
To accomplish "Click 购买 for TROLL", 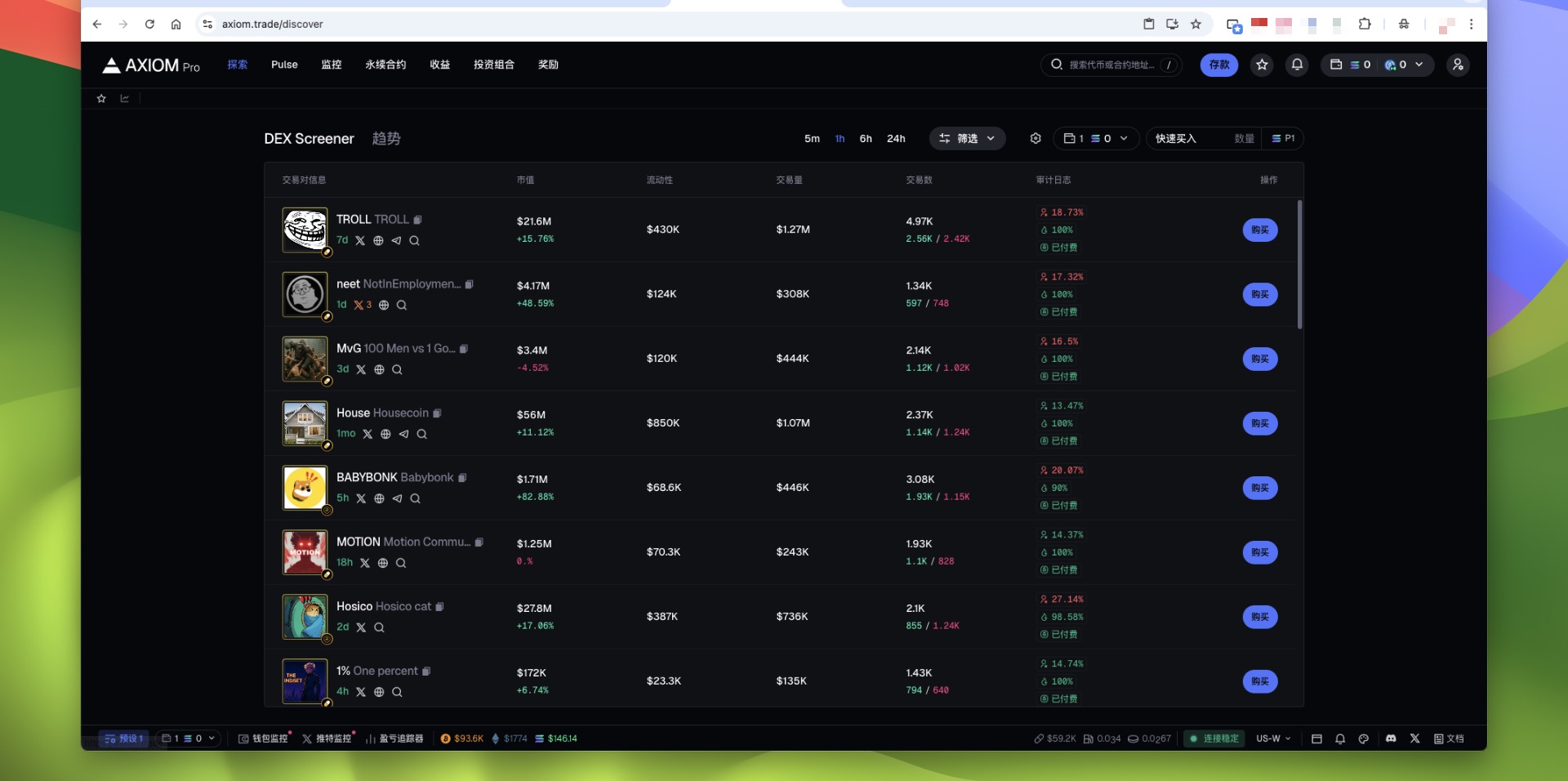I will [x=1260, y=230].
